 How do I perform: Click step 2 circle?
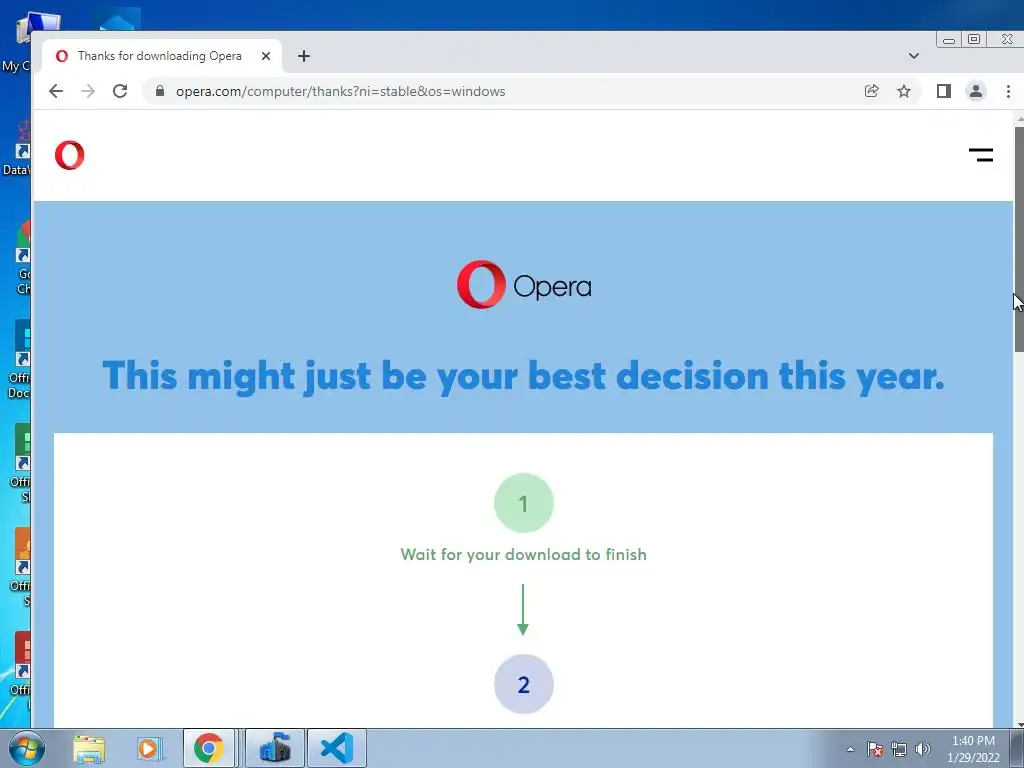pyautogui.click(x=524, y=684)
